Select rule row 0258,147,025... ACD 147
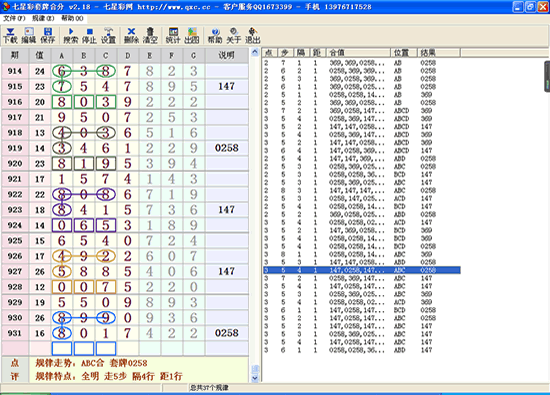This screenshot has height=395, width=550. pos(362,199)
